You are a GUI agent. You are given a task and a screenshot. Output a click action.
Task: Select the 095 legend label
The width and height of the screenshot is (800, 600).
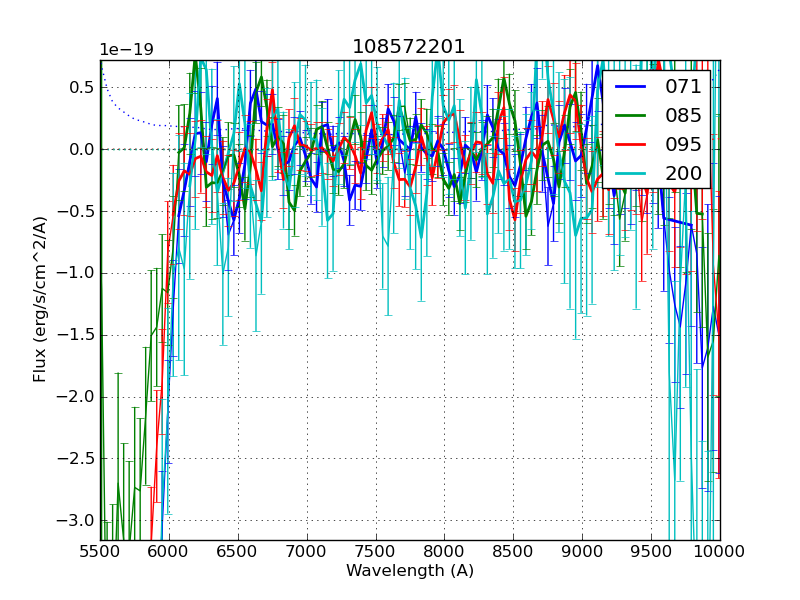pos(683,144)
